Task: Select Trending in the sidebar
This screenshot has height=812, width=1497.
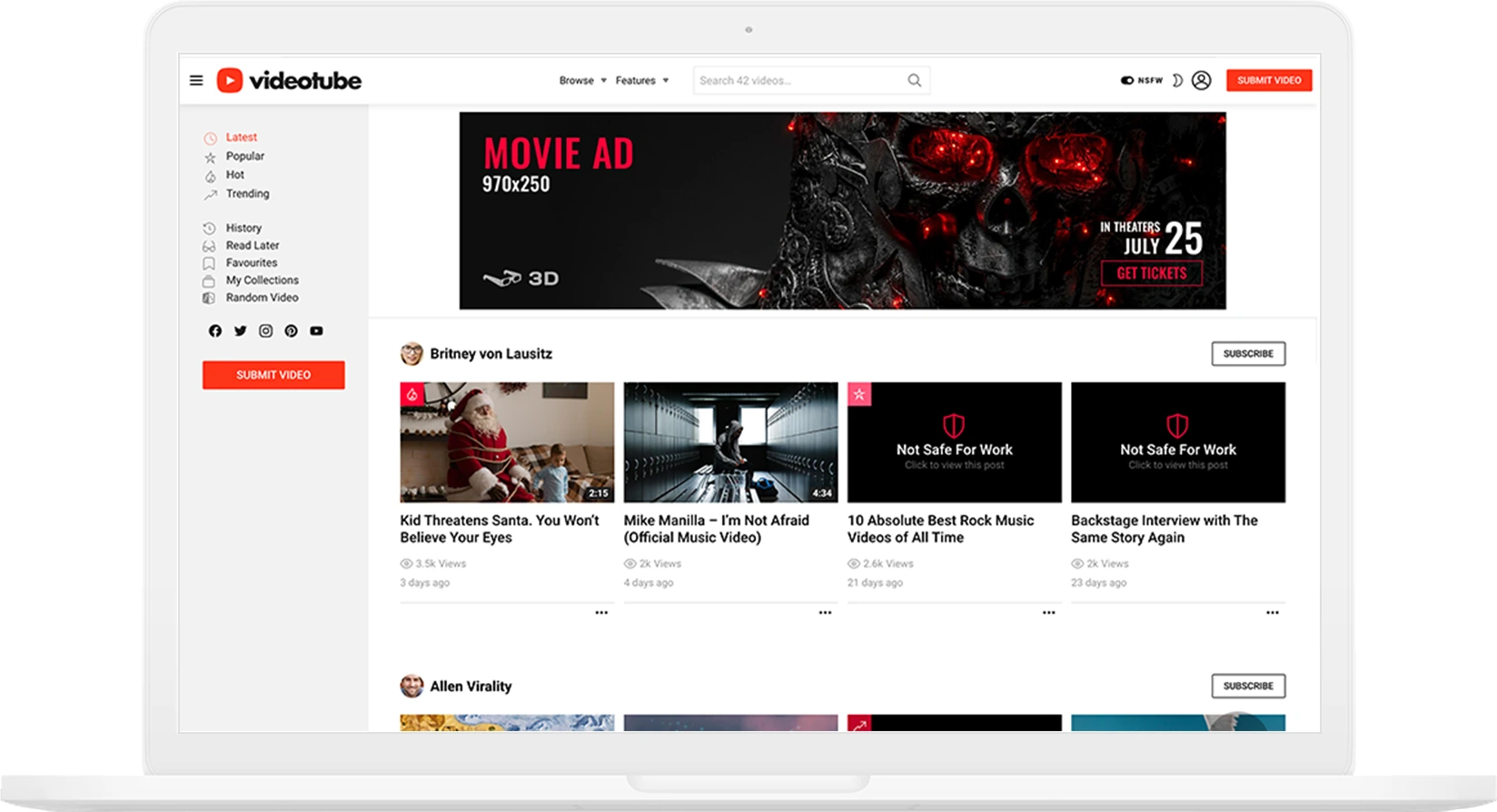Action: (248, 193)
